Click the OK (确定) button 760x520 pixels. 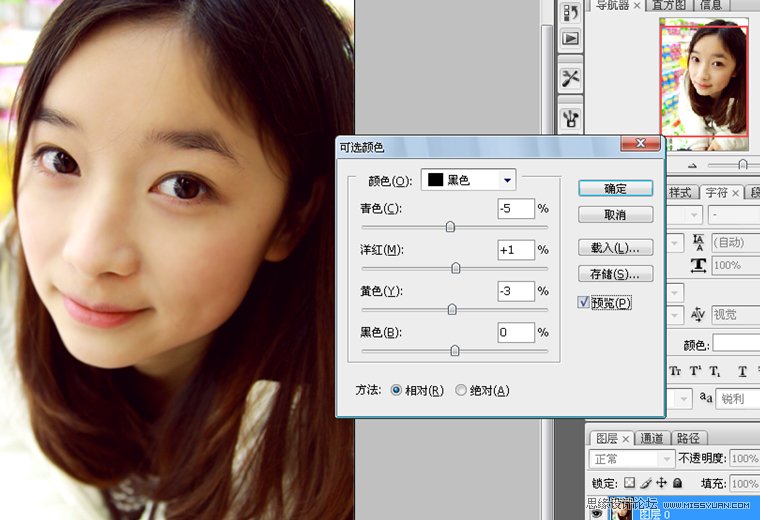point(616,189)
